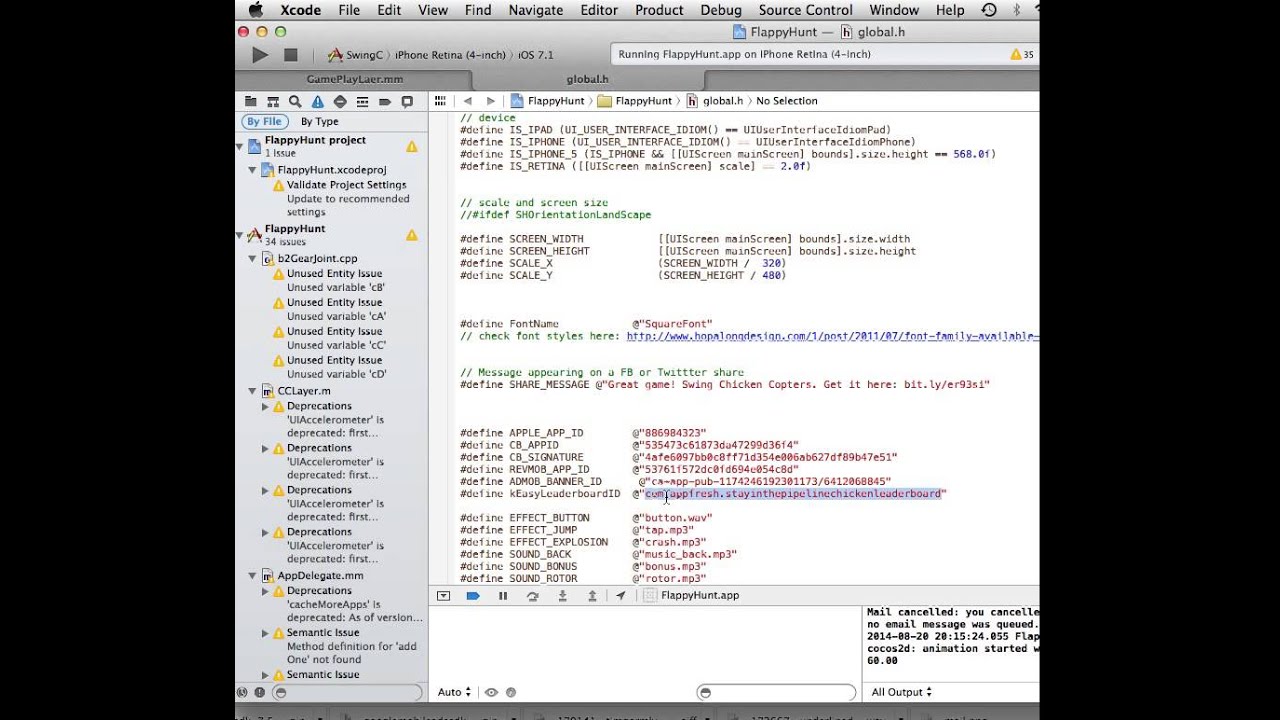Click the Run (play) button

(260, 55)
